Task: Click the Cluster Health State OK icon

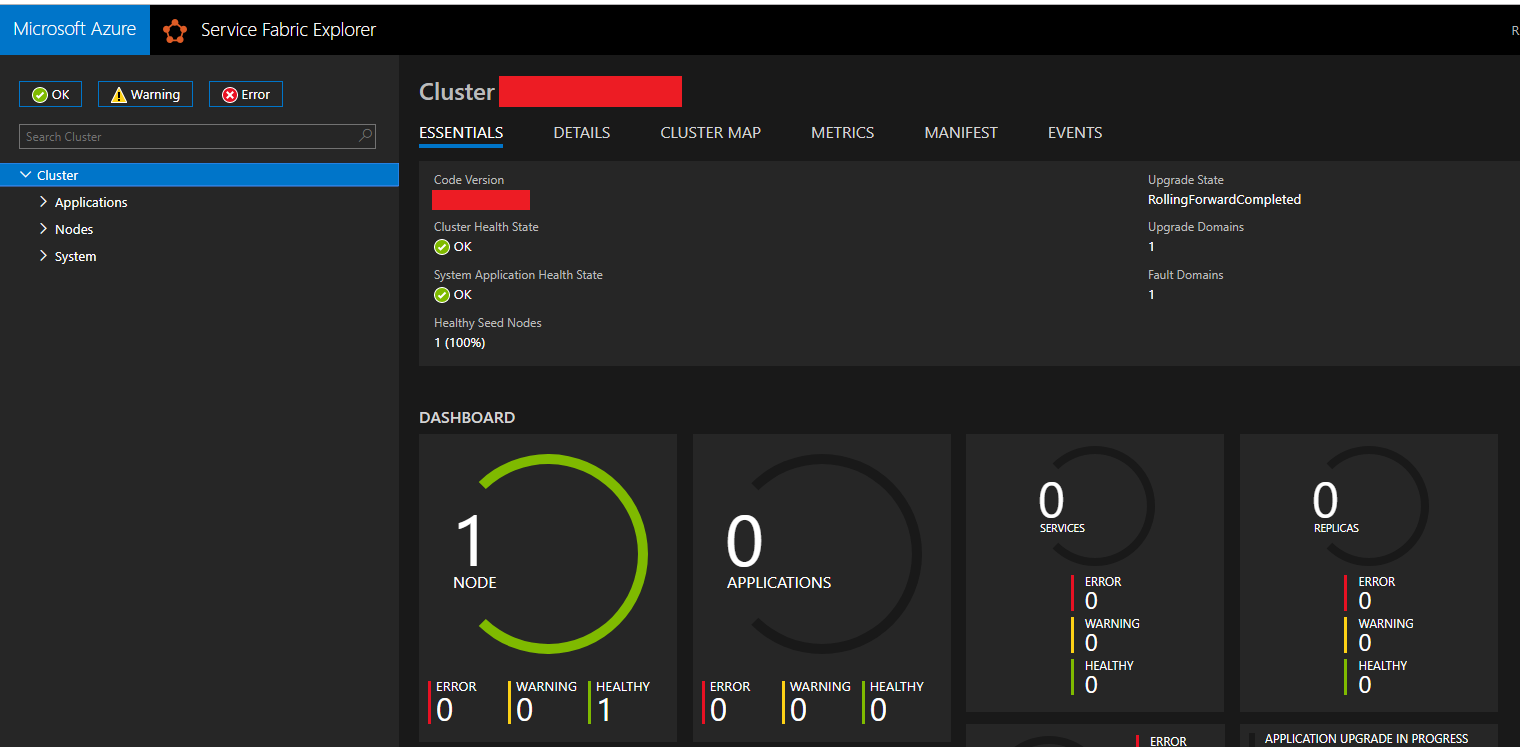Action: coord(440,246)
